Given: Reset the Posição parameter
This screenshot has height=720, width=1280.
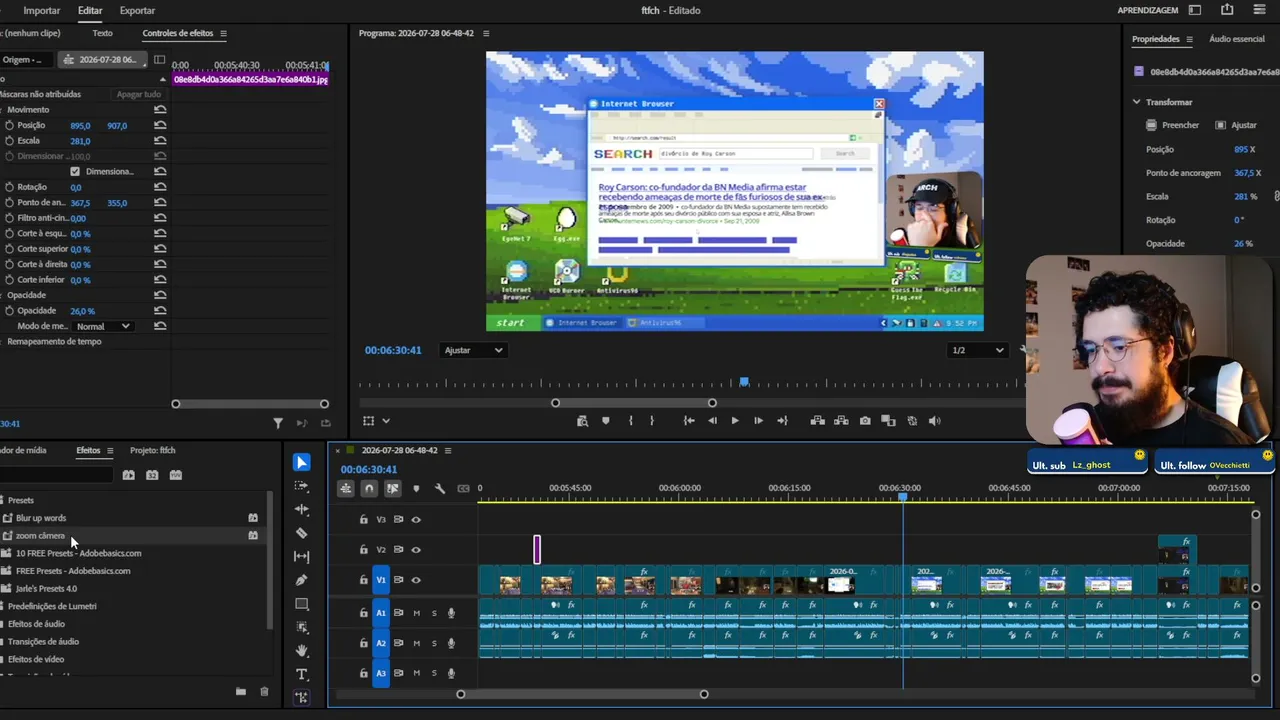Looking at the screenshot, I should click(160, 125).
